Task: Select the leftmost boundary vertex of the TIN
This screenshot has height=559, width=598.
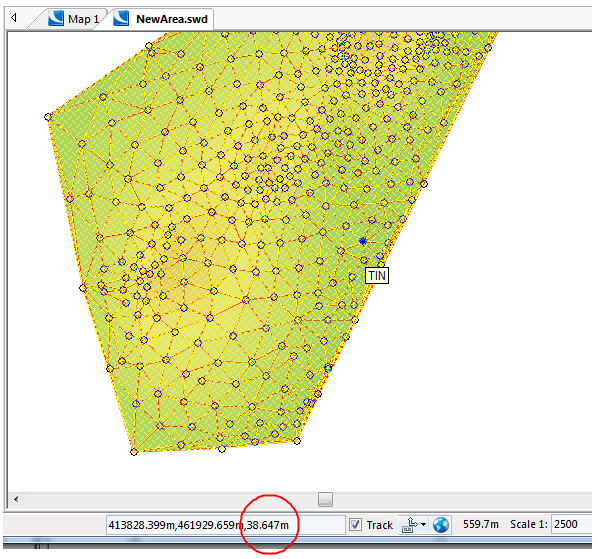Action: [x=48, y=117]
